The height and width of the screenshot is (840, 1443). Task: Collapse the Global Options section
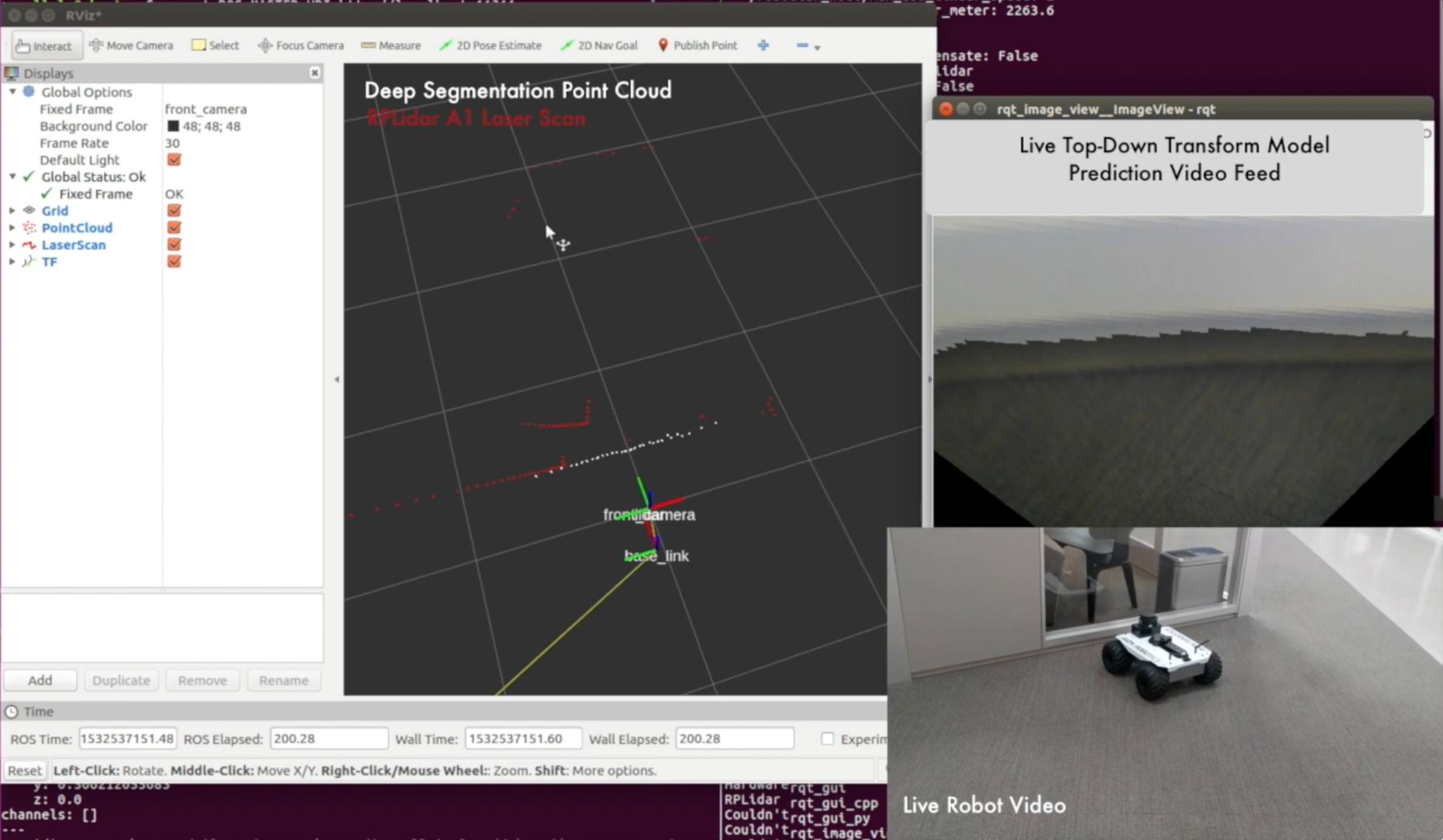12,92
